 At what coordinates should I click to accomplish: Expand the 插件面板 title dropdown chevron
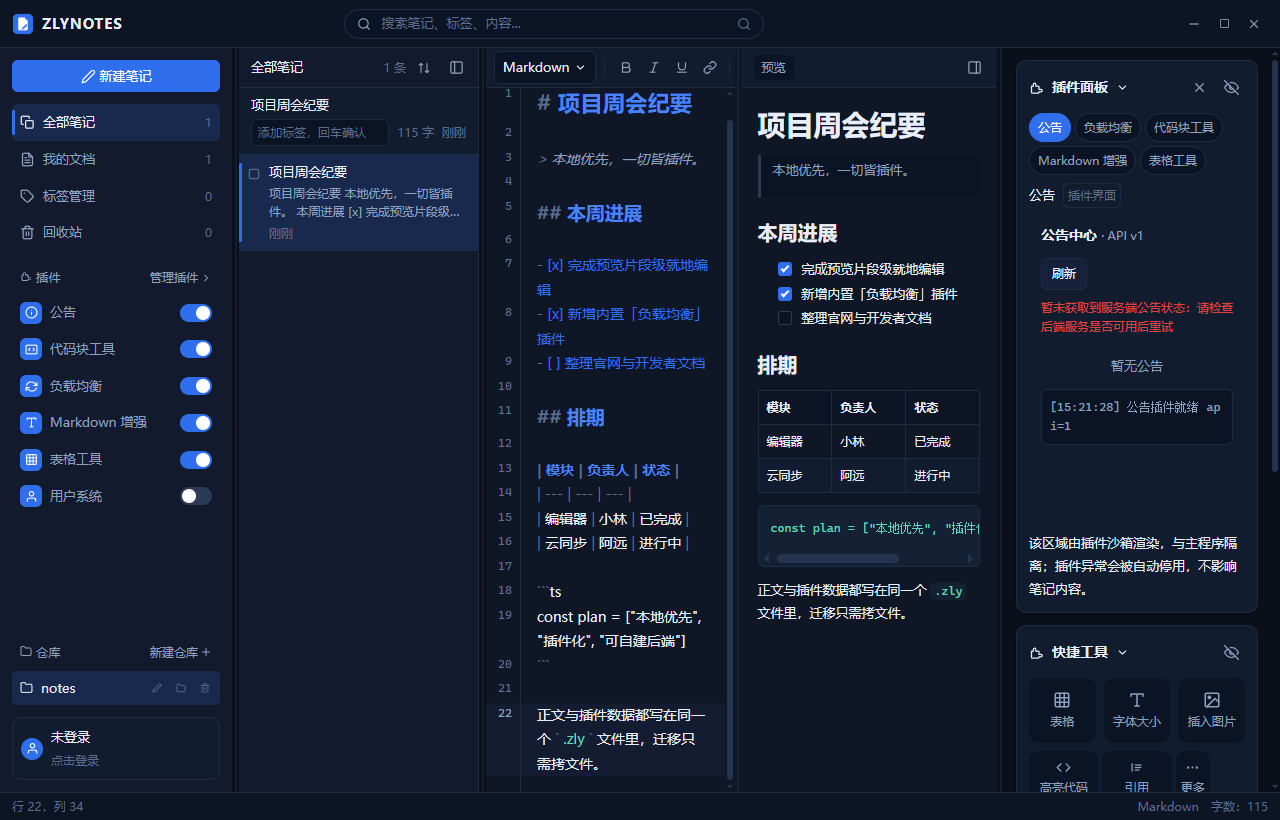point(1122,88)
